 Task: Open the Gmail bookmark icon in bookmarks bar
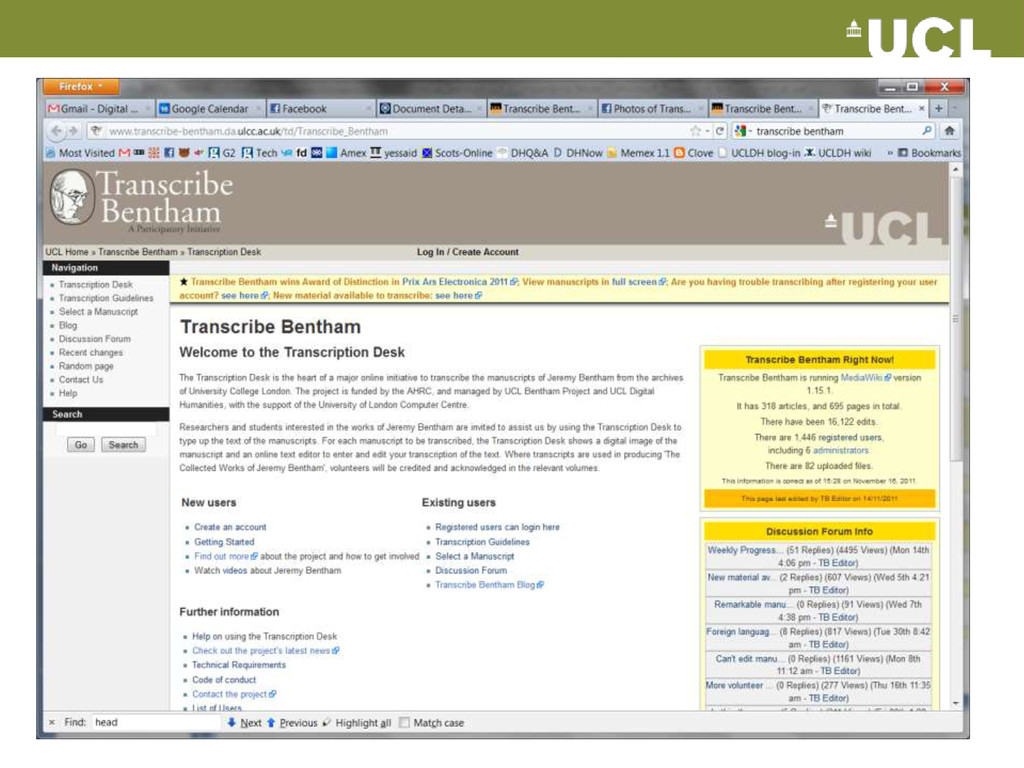(124, 153)
